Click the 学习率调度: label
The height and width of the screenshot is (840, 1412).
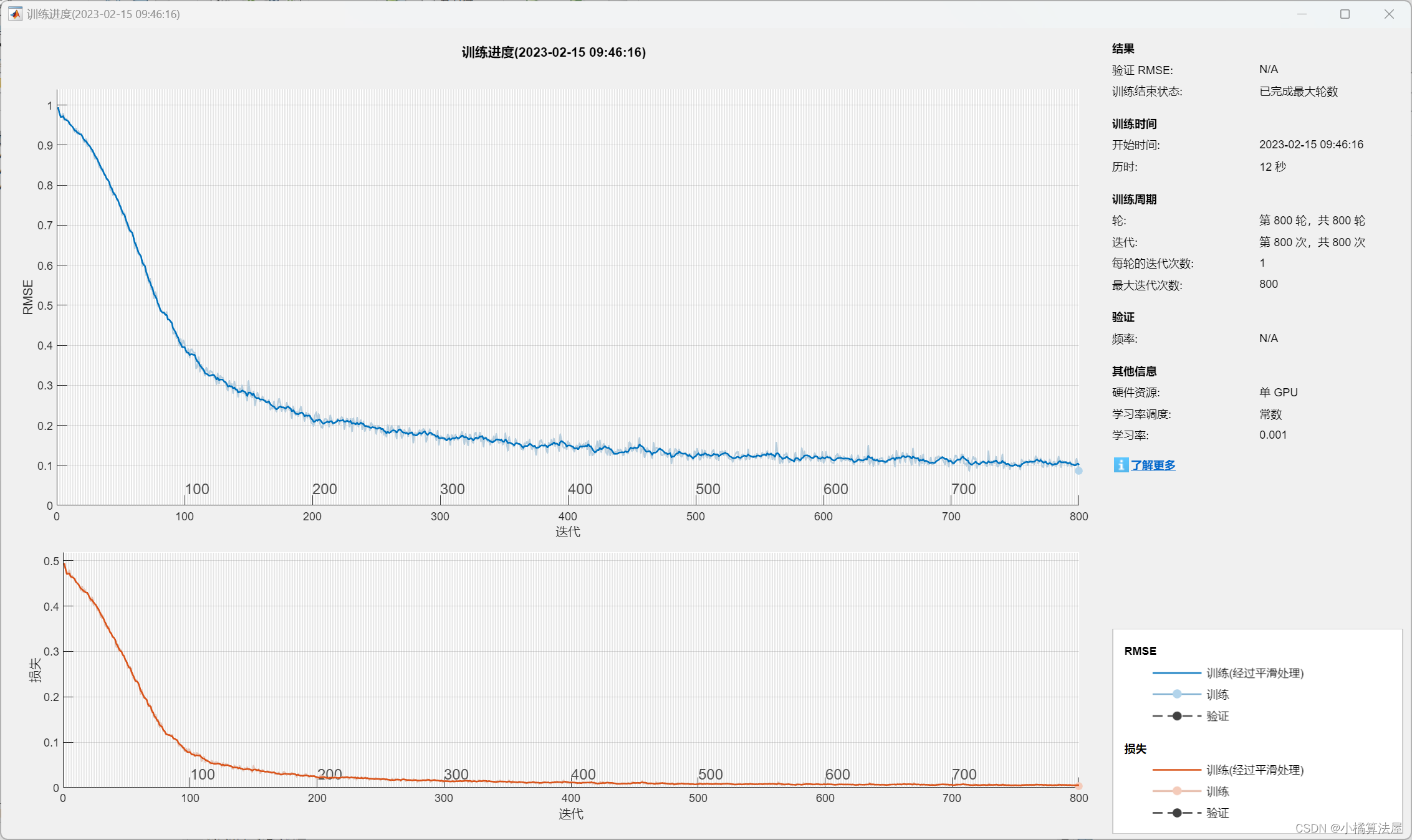(1141, 414)
